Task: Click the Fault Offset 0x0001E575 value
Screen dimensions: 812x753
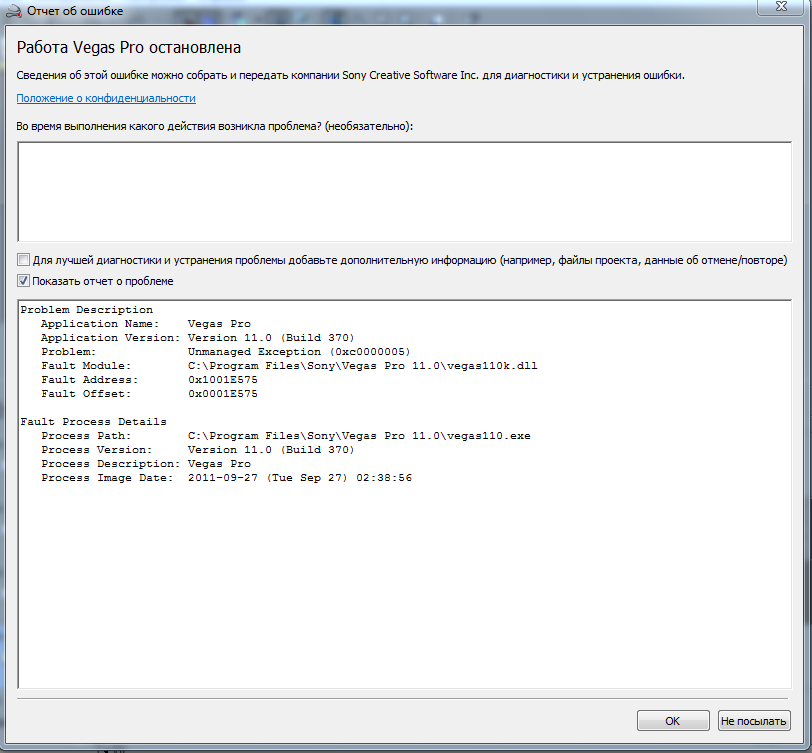Action: pyautogui.click(x=223, y=394)
